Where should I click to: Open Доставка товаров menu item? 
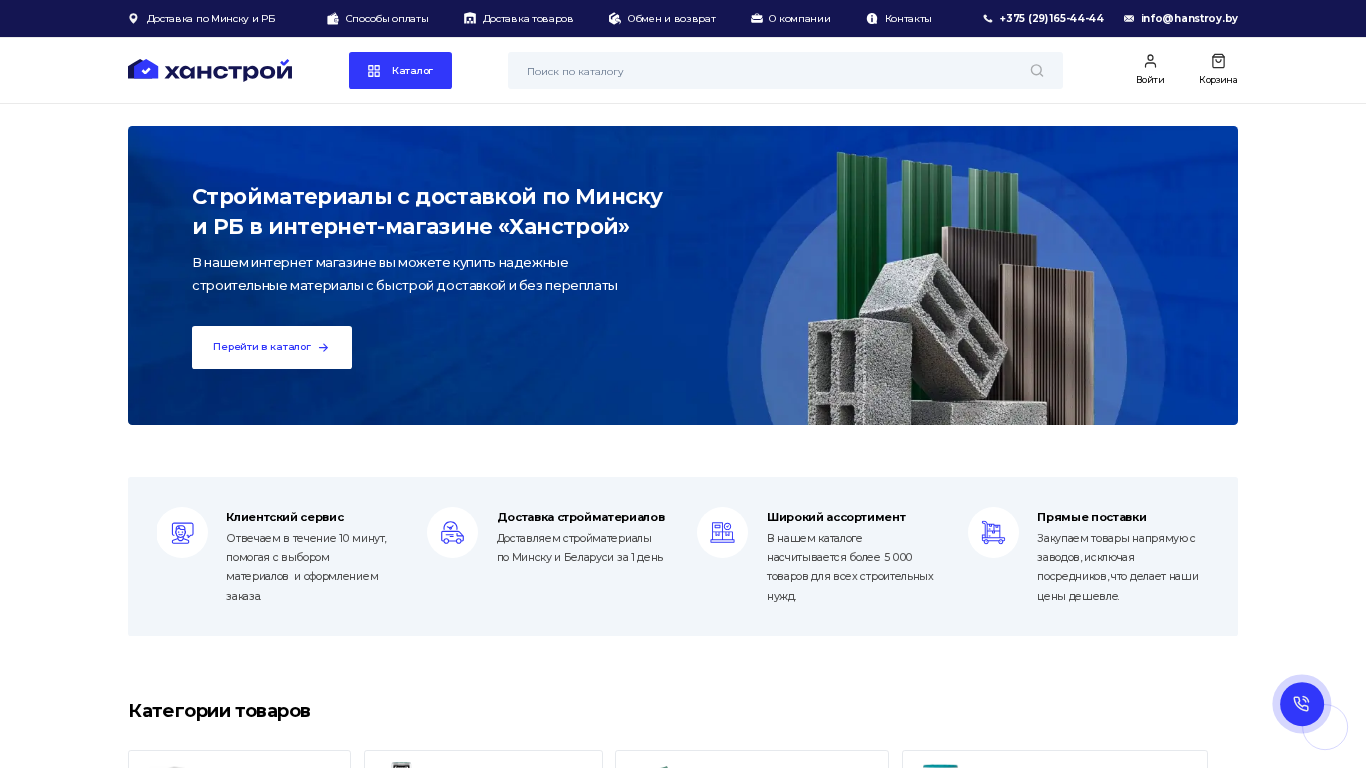[527, 19]
